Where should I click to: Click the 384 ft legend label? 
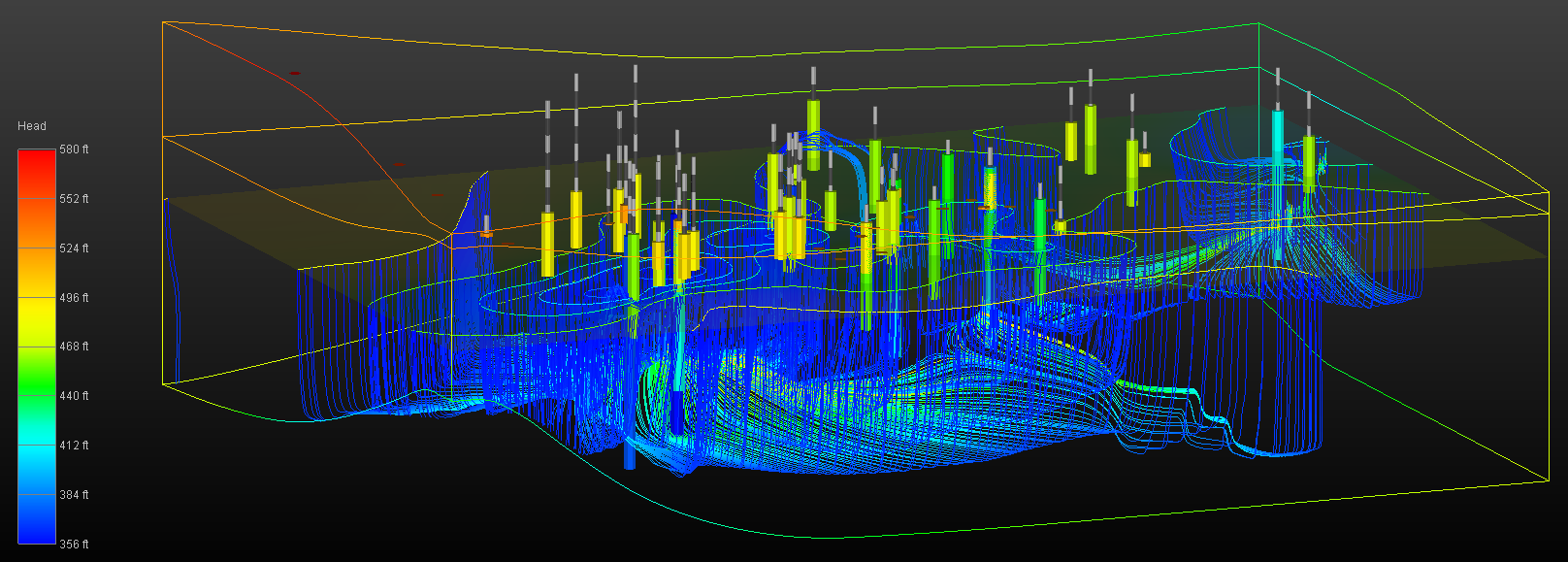pyautogui.click(x=74, y=495)
